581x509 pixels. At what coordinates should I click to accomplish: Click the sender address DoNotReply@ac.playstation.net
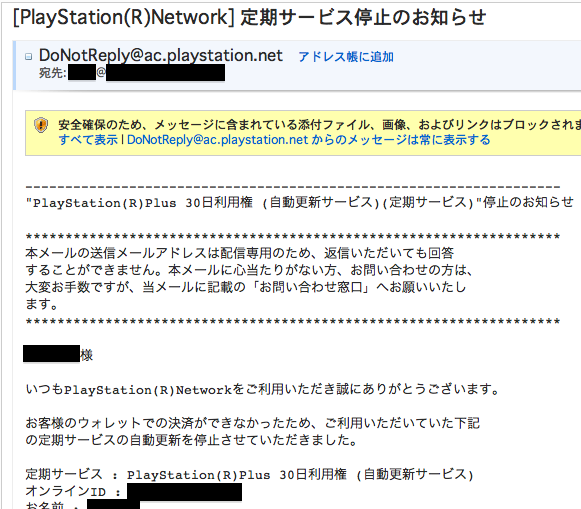(x=161, y=55)
